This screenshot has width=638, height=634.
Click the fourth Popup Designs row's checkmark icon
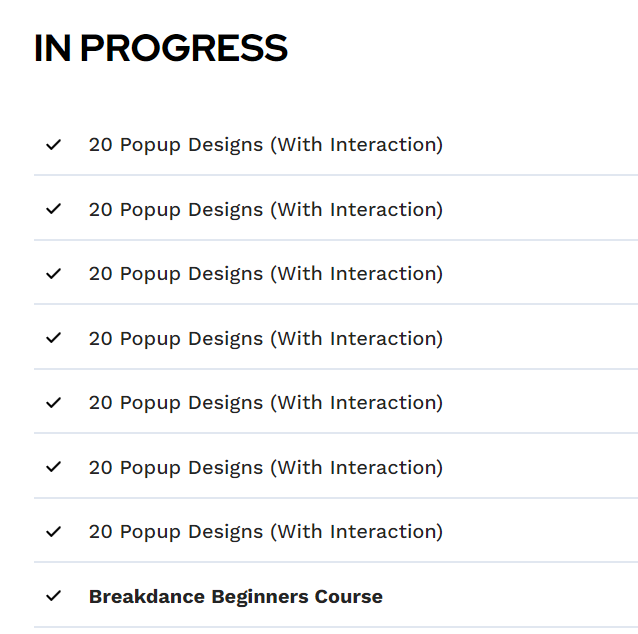pyautogui.click(x=54, y=338)
